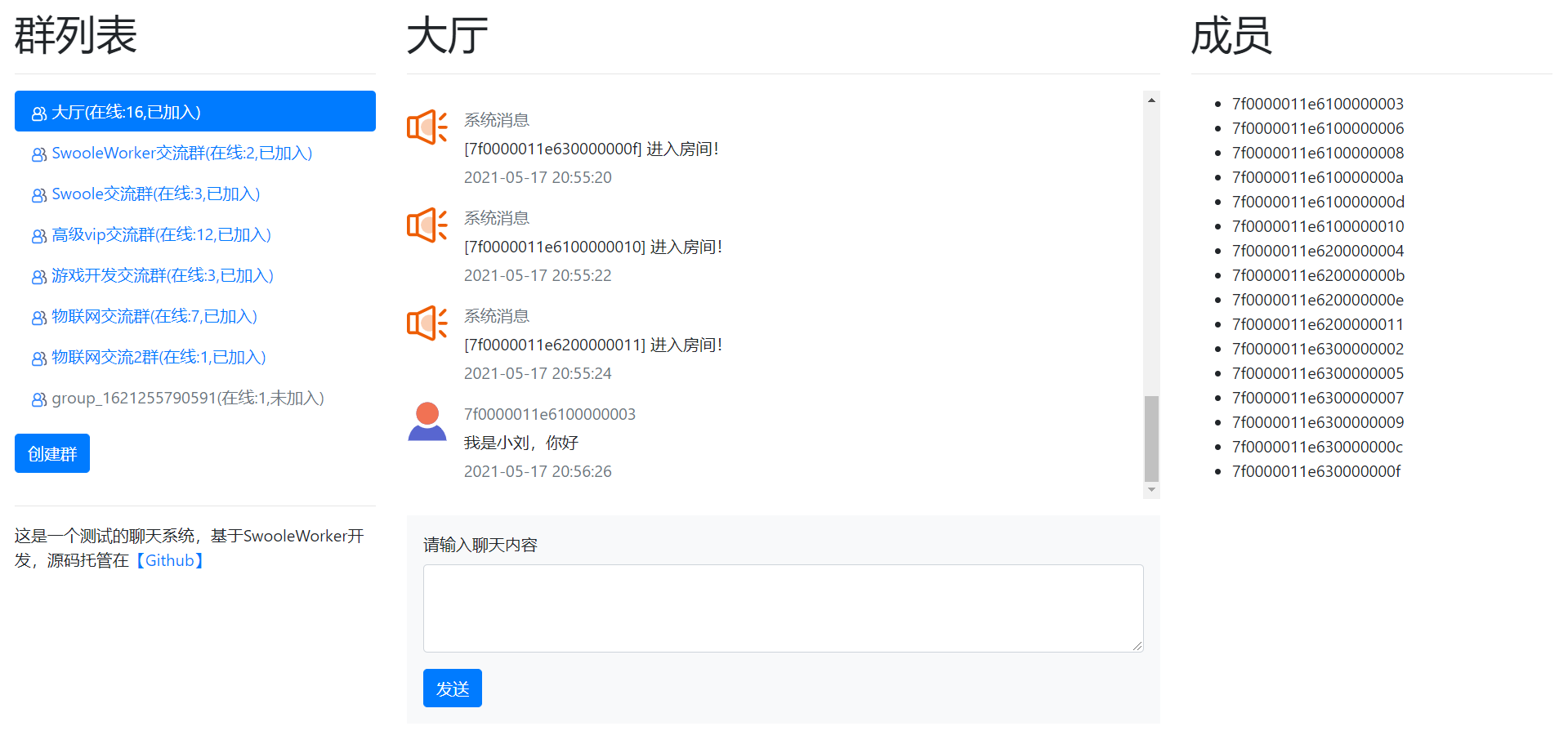This screenshot has width=1568, height=753.
Task: Open 物联网交流2群 group
Action: pyautogui.click(x=195, y=357)
